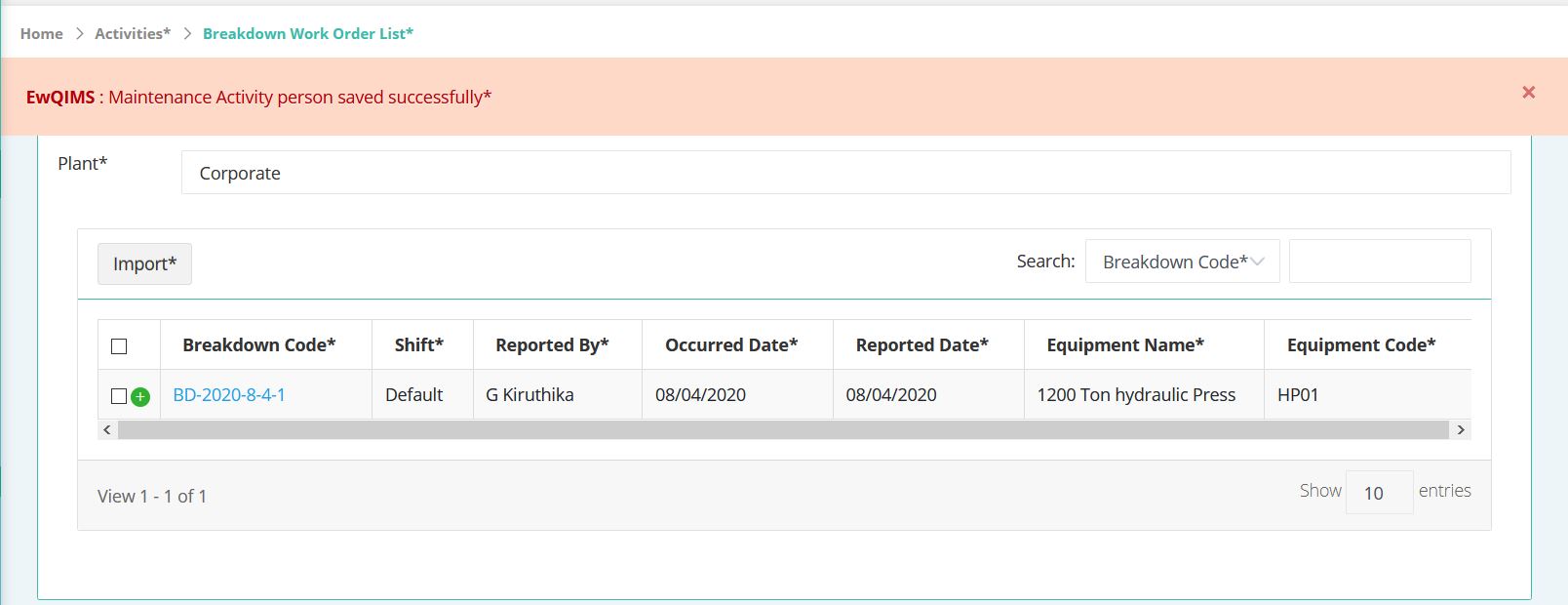Go to Activities breadcrumb
1568x605 pixels.
tap(133, 34)
